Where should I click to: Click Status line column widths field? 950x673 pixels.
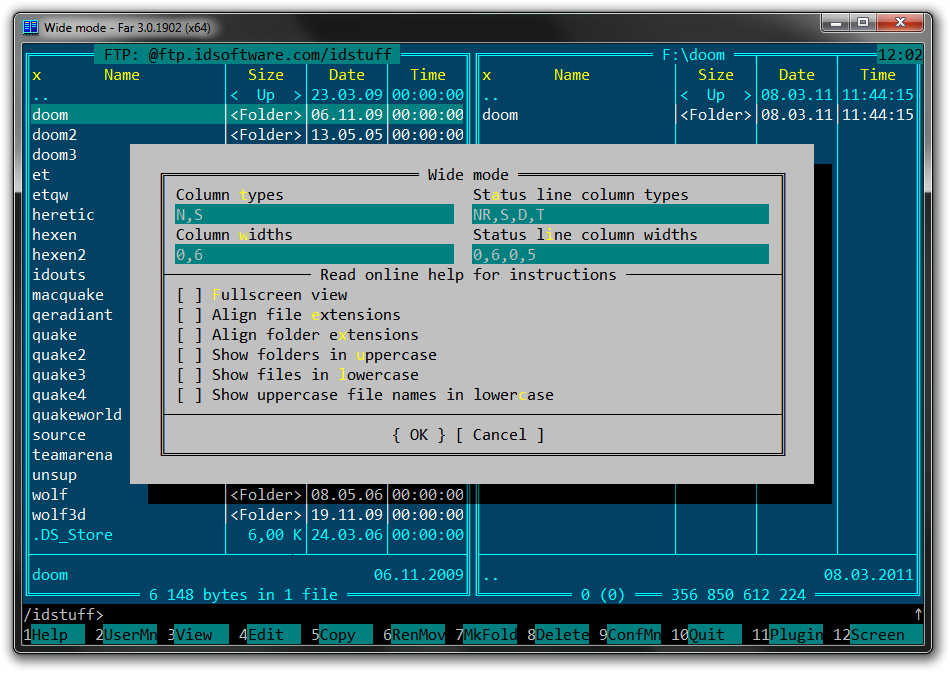pos(620,255)
